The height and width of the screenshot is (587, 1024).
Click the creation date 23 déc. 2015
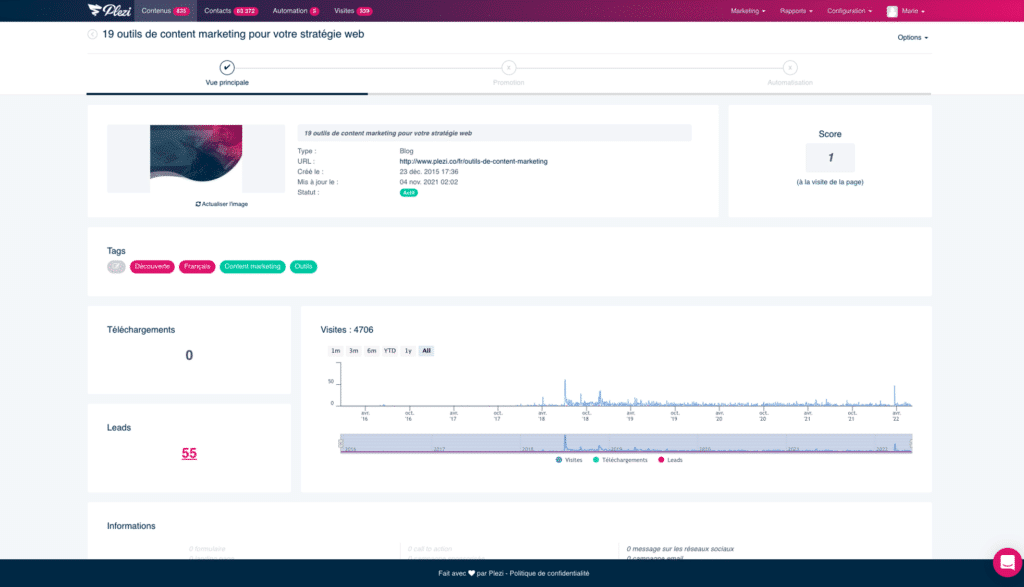[x=429, y=172]
